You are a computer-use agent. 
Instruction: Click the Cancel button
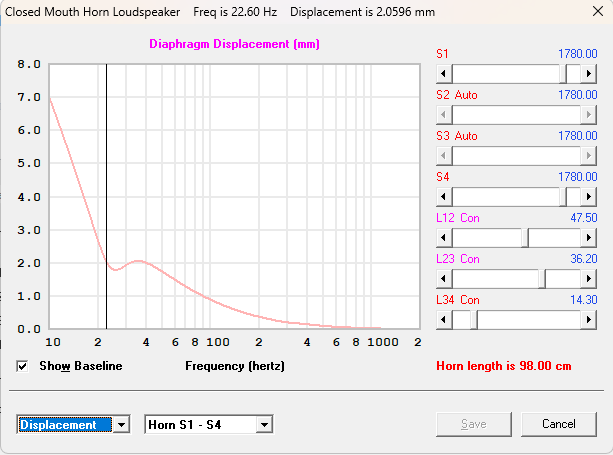tap(559, 424)
